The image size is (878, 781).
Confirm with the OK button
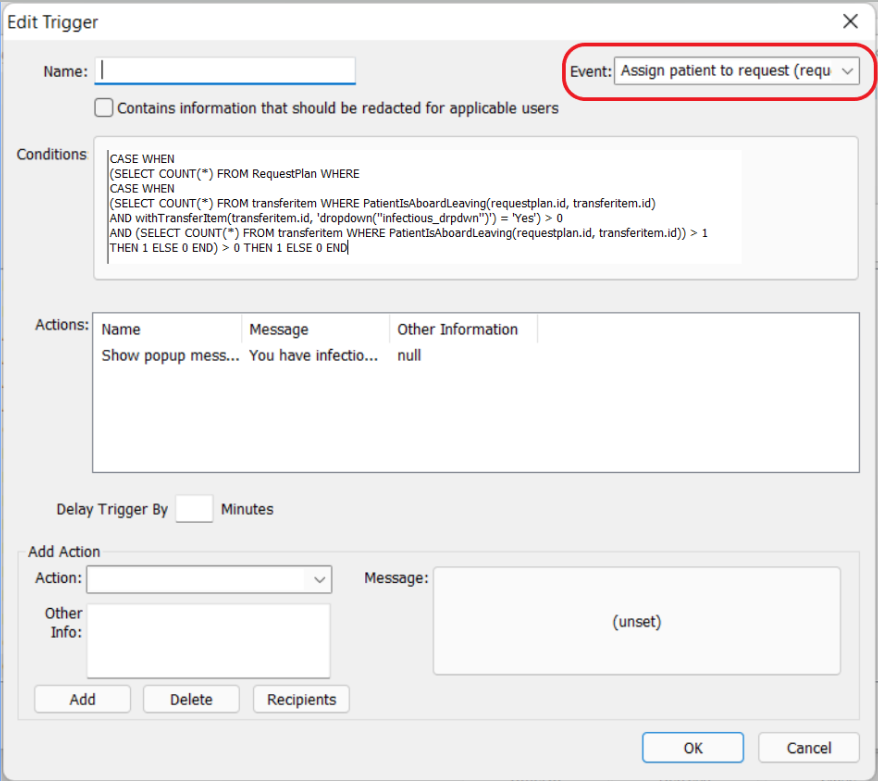pyautogui.click(x=693, y=748)
